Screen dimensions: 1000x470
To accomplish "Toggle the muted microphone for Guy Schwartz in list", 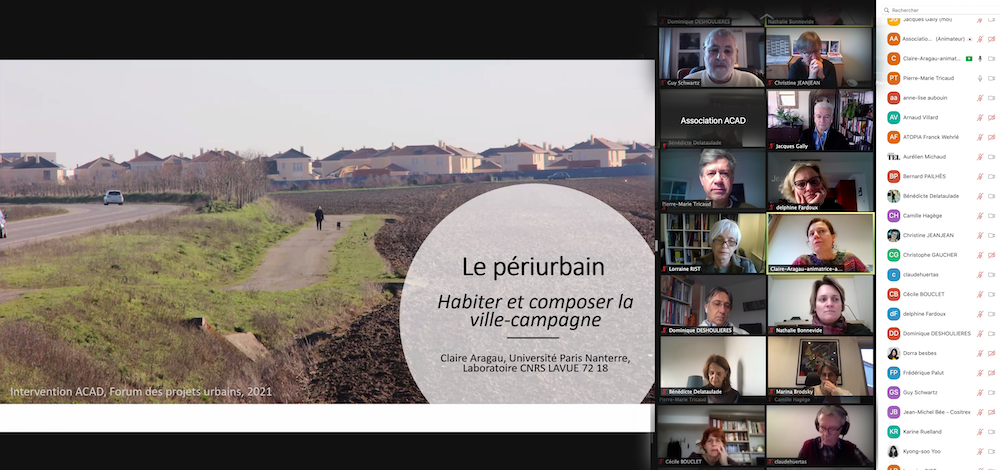I will [980, 392].
